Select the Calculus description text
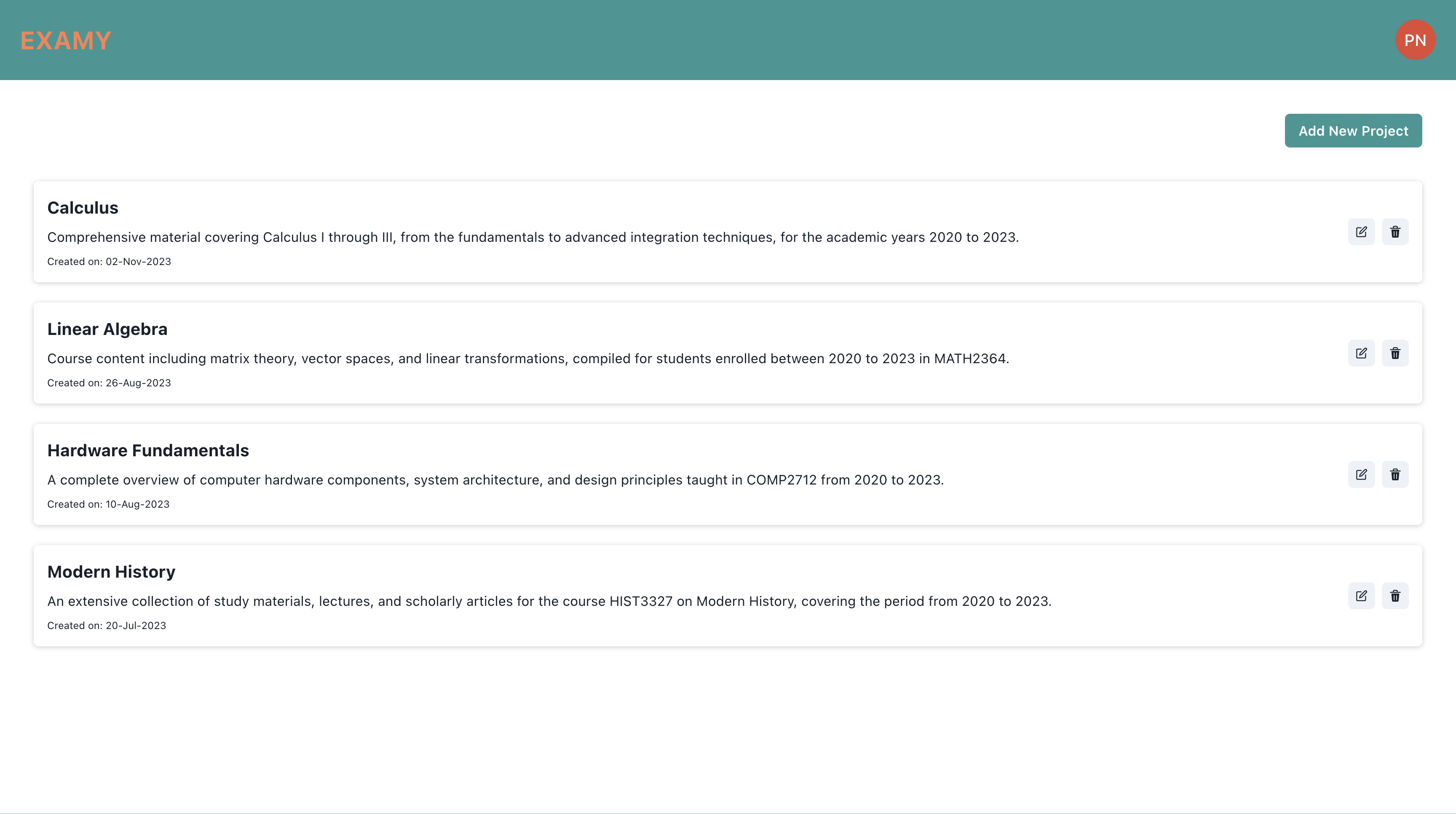Screen dimensions: 1456x814 point(533,238)
